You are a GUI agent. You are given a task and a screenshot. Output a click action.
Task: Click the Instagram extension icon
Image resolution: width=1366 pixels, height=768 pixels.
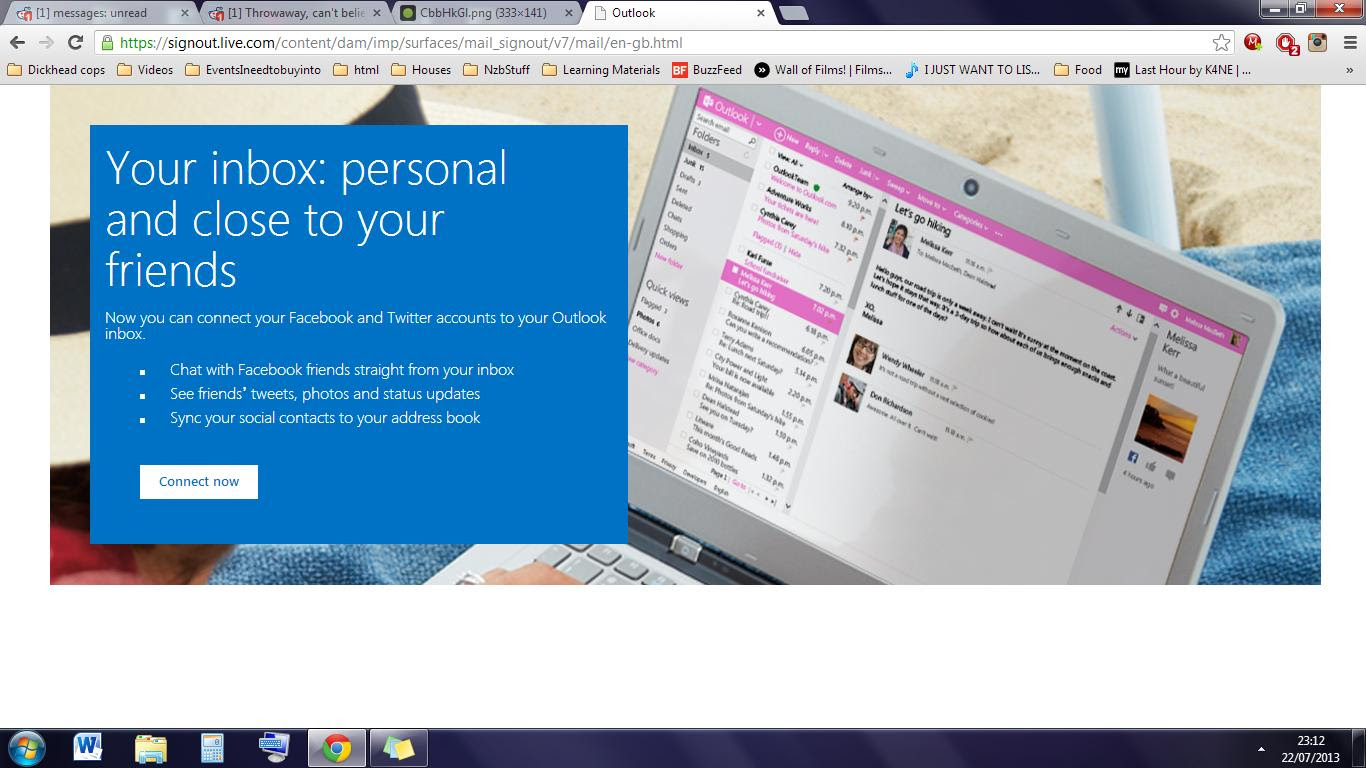[1317, 43]
